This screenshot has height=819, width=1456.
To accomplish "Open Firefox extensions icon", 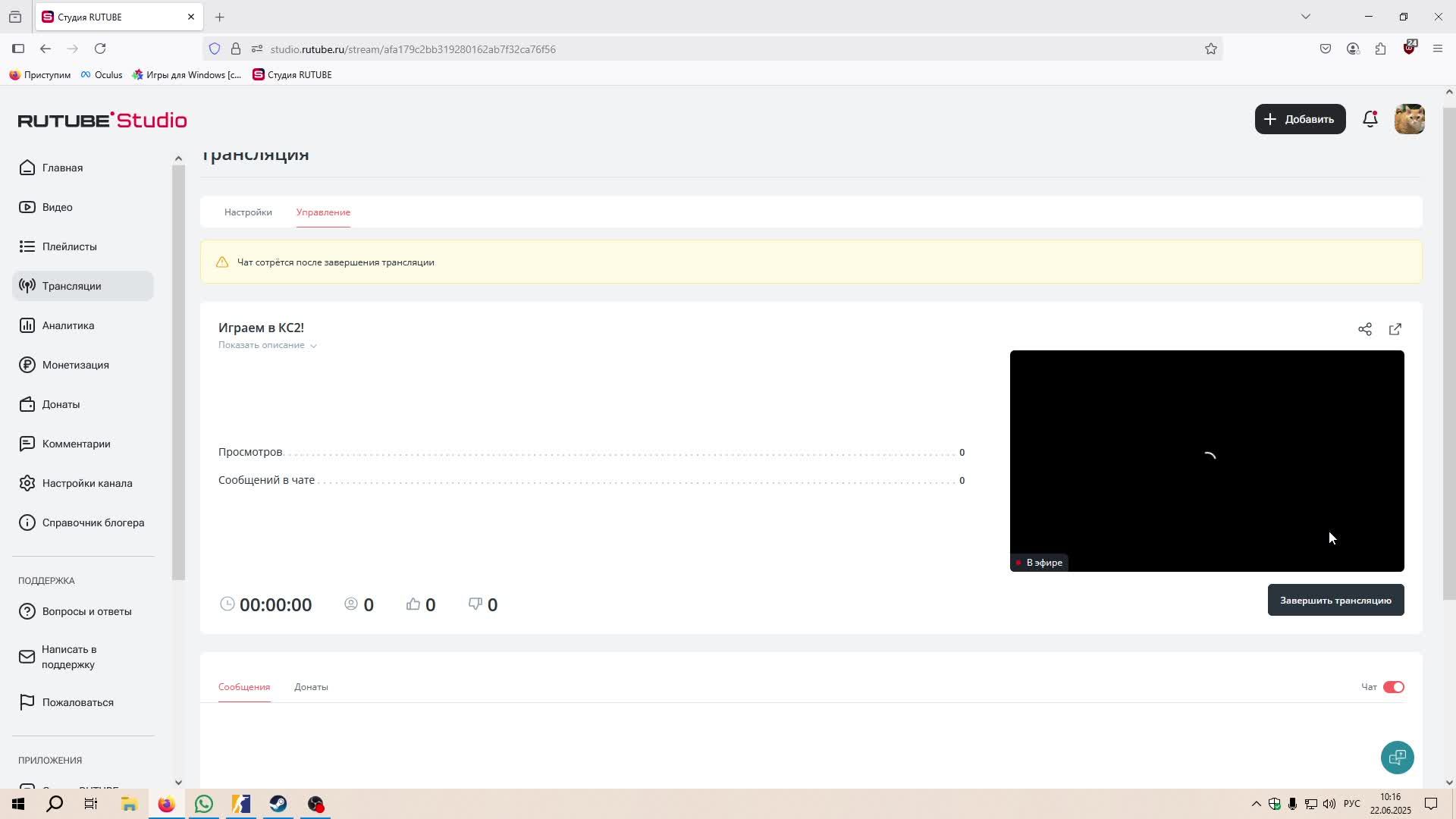I will pos(1381,49).
